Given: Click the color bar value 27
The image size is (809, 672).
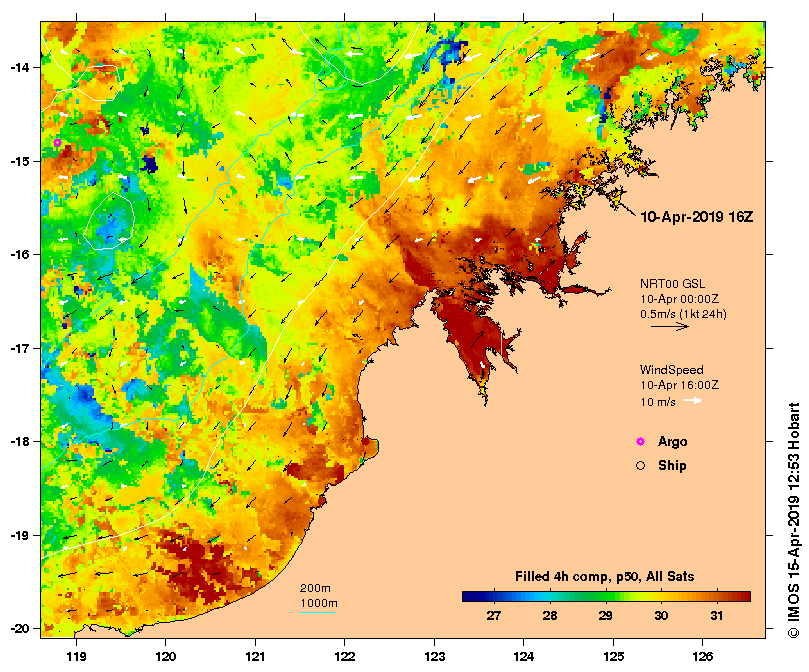Looking at the screenshot, I should pyautogui.click(x=494, y=616).
